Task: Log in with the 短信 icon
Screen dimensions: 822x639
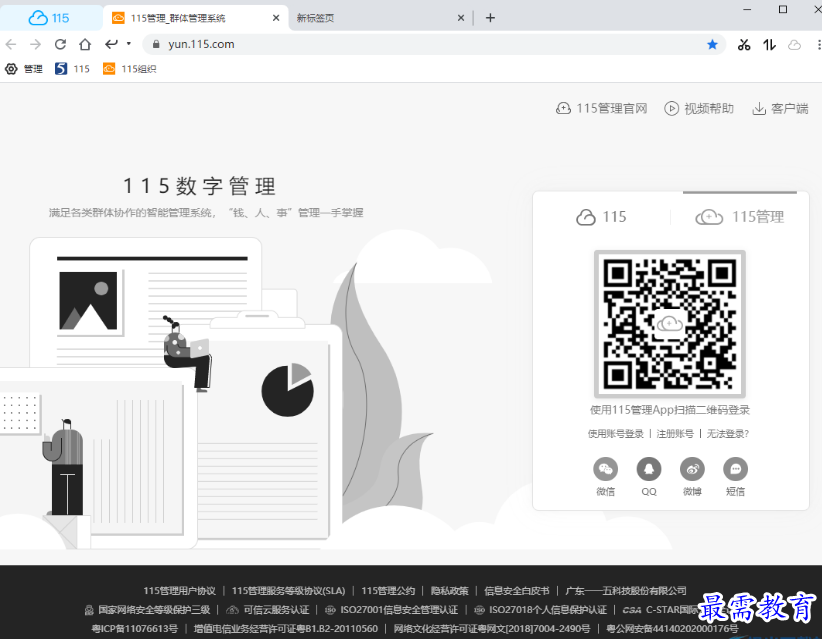Action: (736, 469)
